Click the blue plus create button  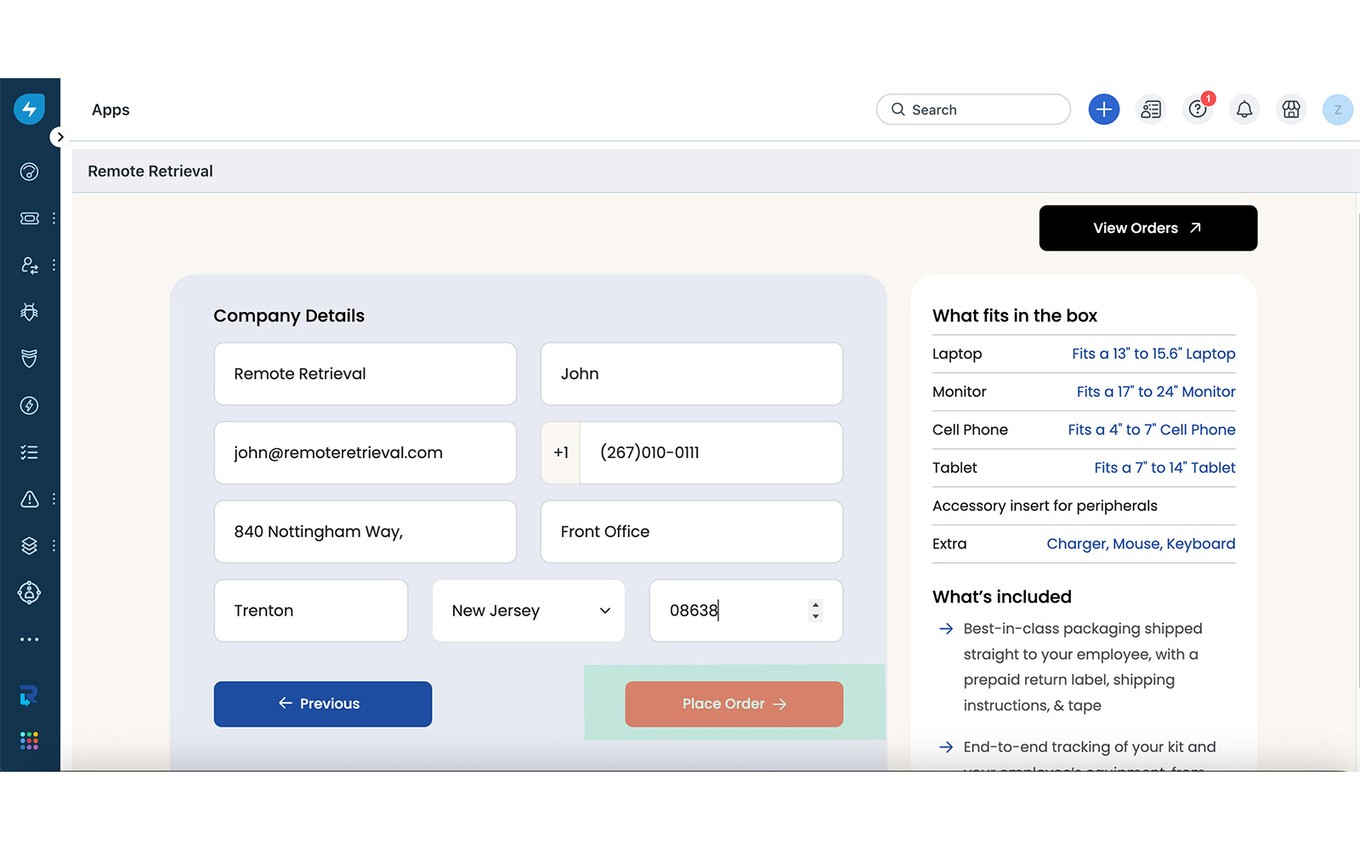tap(1104, 109)
